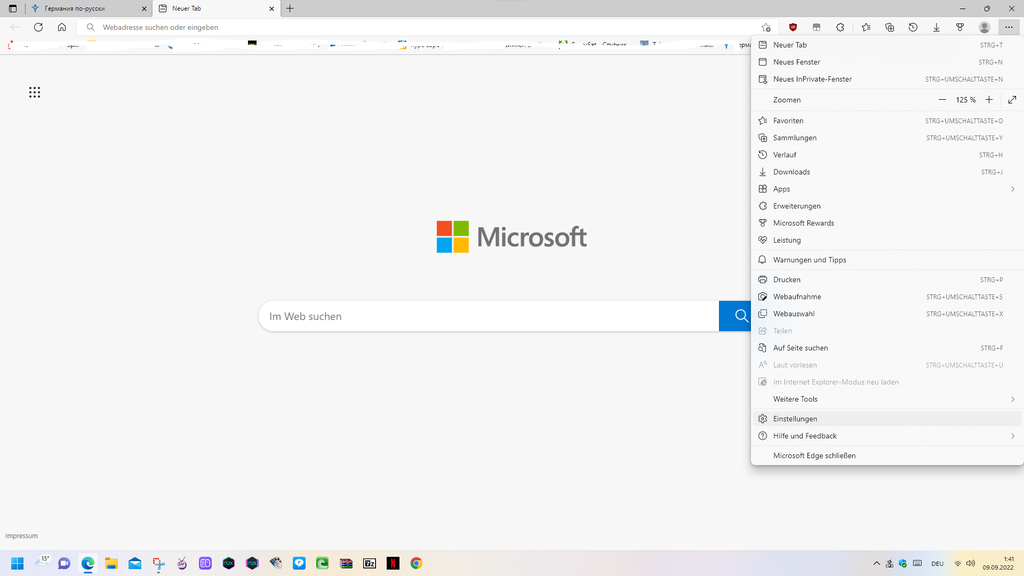The width and height of the screenshot is (1024, 576).
Task: Launch Netflix from taskbar
Action: coord(393,563)
